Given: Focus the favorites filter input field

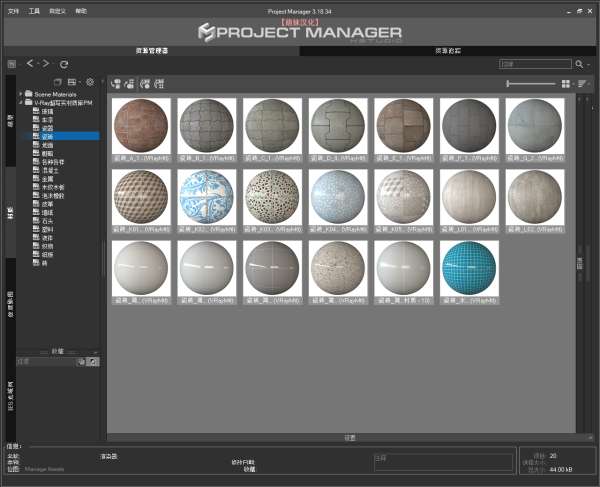Looking at the screenshot, I should point(46,362).
